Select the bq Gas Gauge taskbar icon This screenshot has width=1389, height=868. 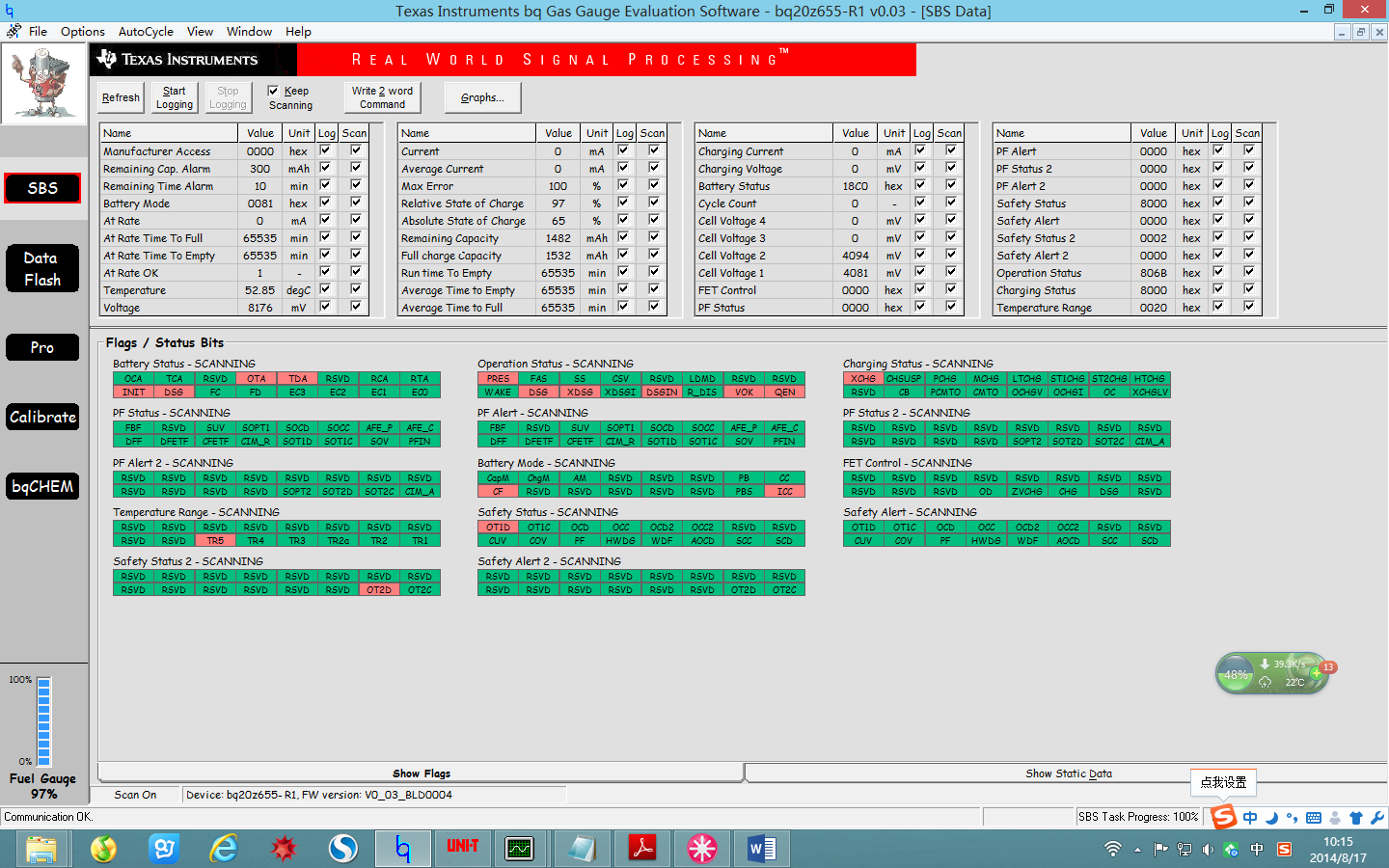tap(403, 849)
